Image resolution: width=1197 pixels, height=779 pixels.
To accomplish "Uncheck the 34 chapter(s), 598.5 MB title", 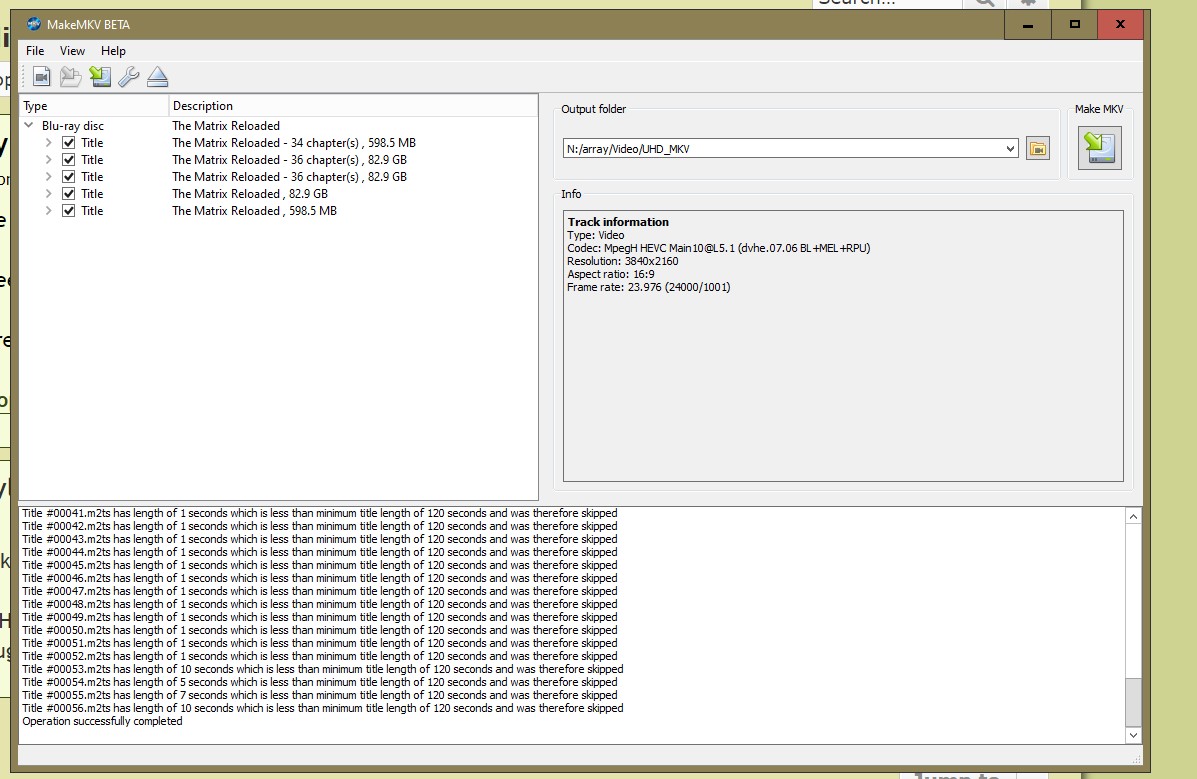I will point(69,143).
